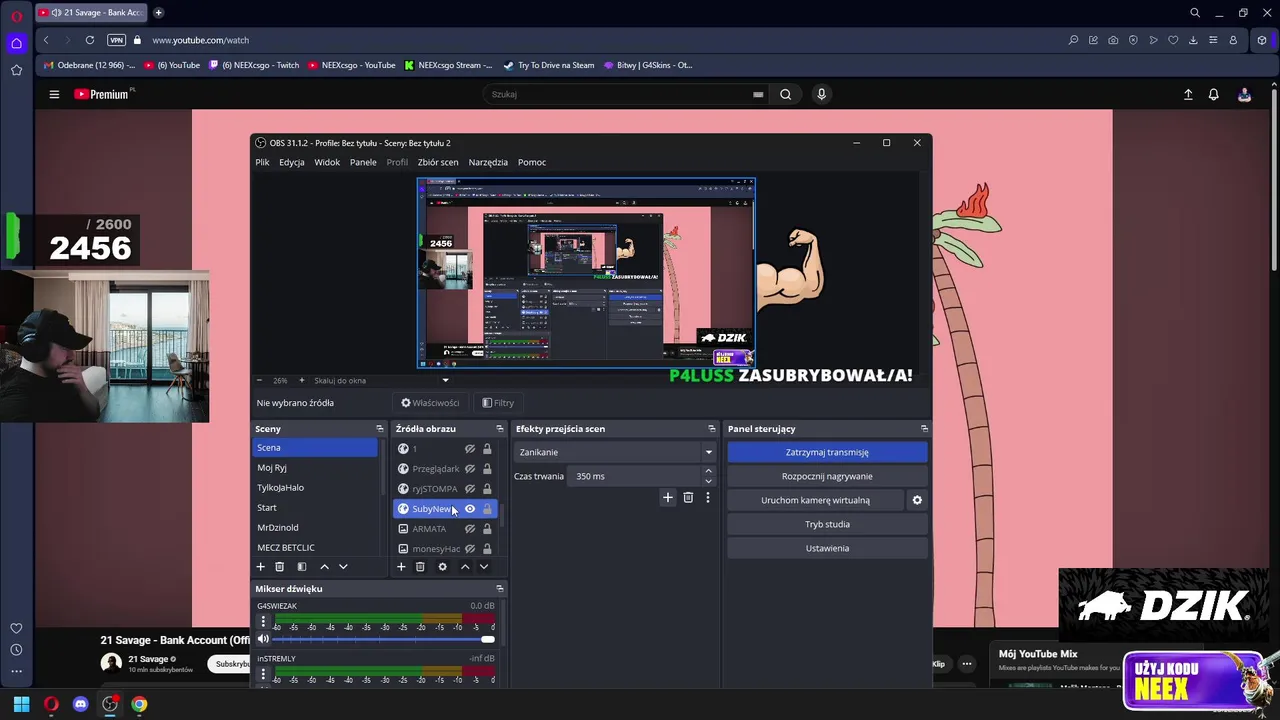This screenshot has width=1280, height=720.
Task: Increase Czas trwania with the up stepper
Action: [x=708, y=471]
